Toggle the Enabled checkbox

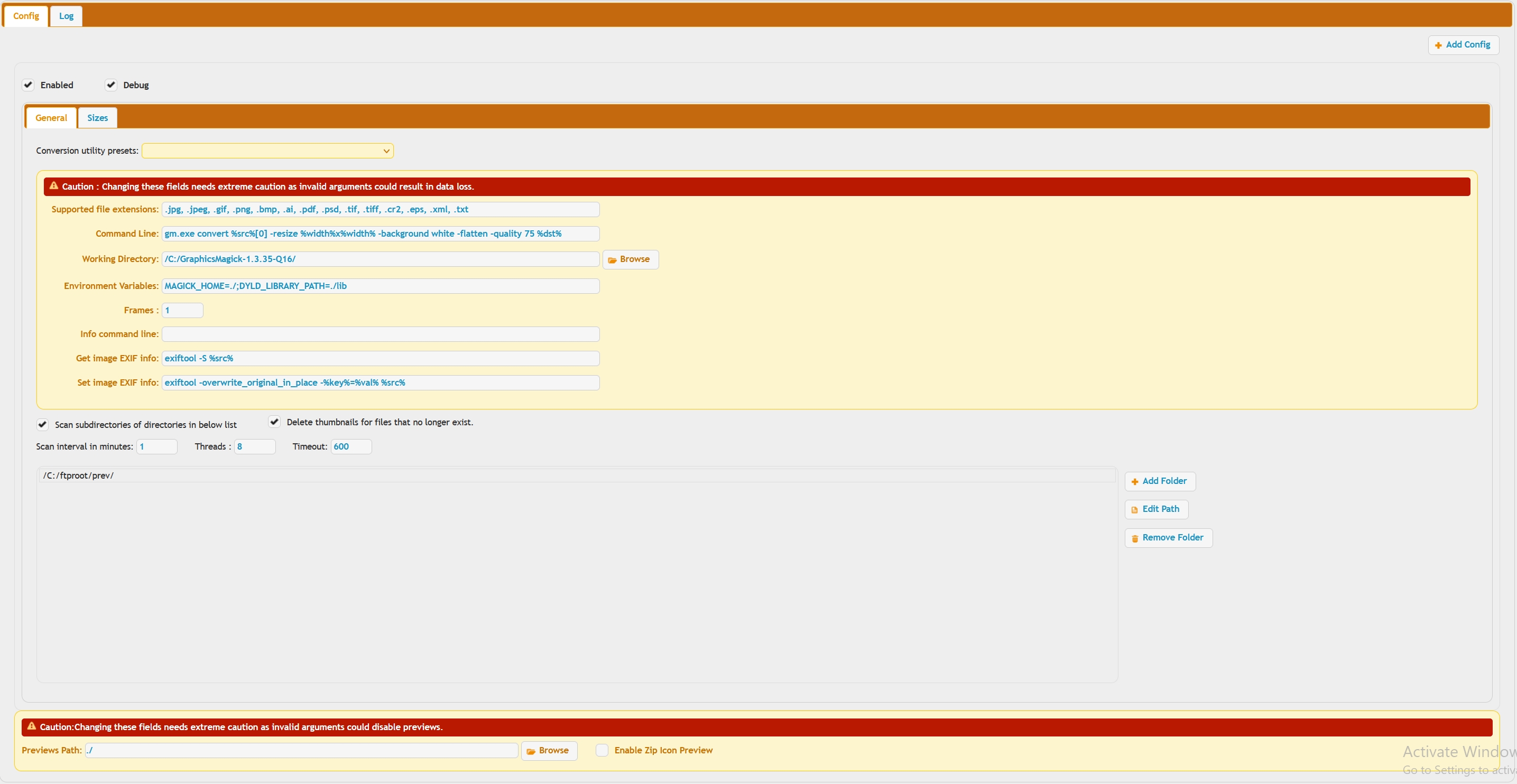[28, 85]
